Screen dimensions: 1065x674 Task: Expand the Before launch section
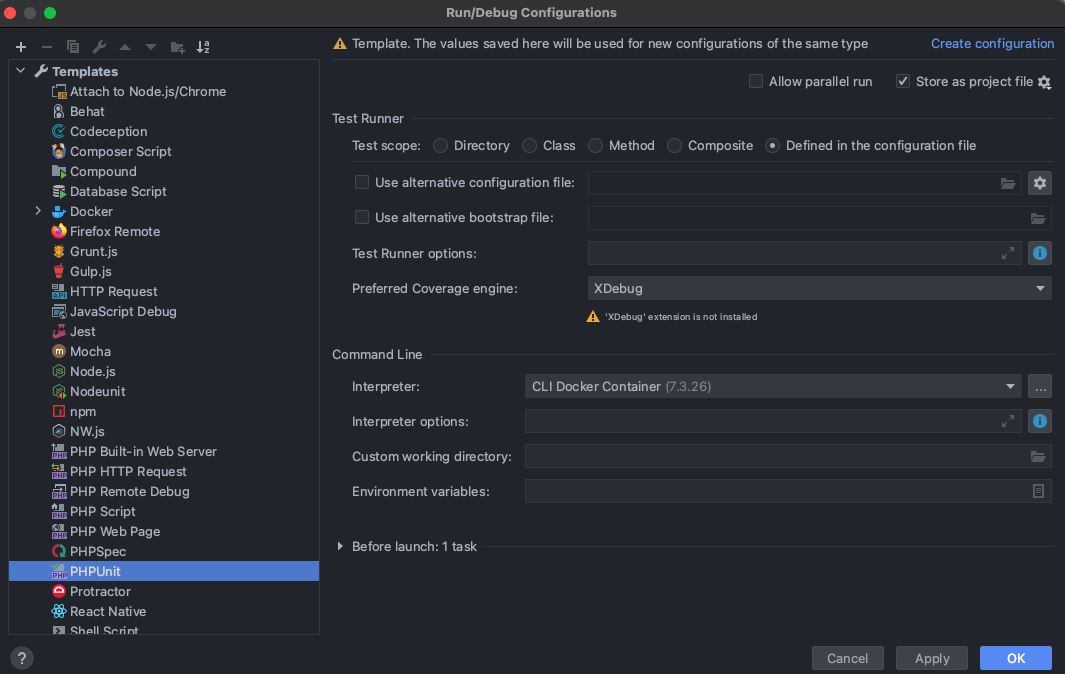tap(340, 547)
